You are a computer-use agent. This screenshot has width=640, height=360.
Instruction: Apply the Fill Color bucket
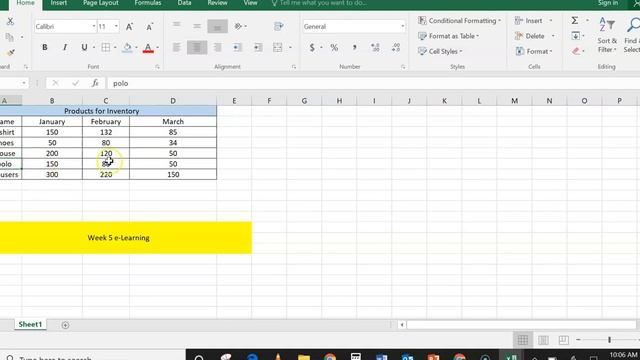click(x=127, y=47)
